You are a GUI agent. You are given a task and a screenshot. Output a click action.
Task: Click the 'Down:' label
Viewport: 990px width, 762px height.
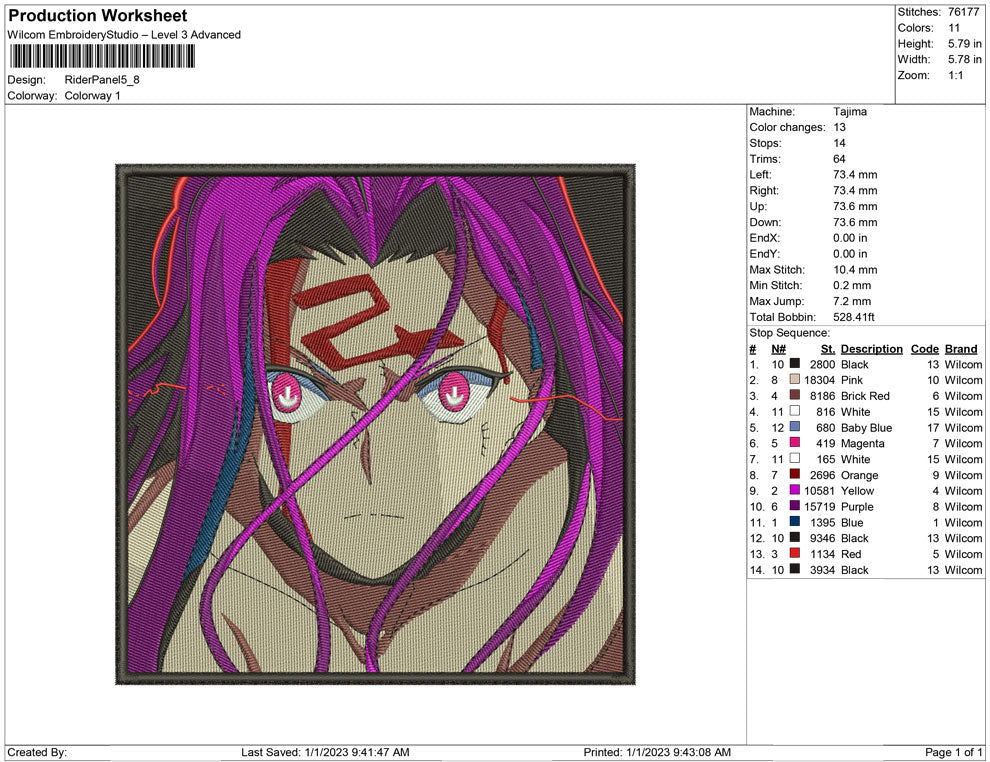[x=765, y=222]
